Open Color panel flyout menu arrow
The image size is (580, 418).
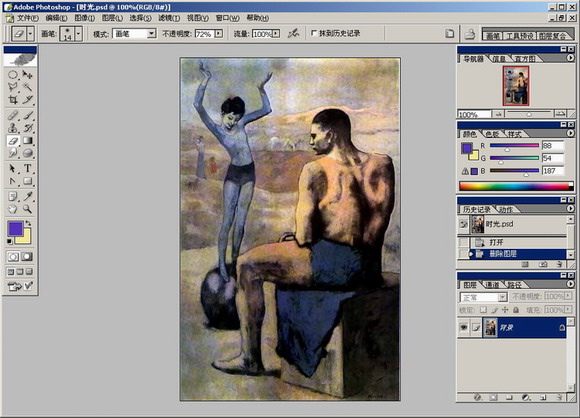(570, 133)
